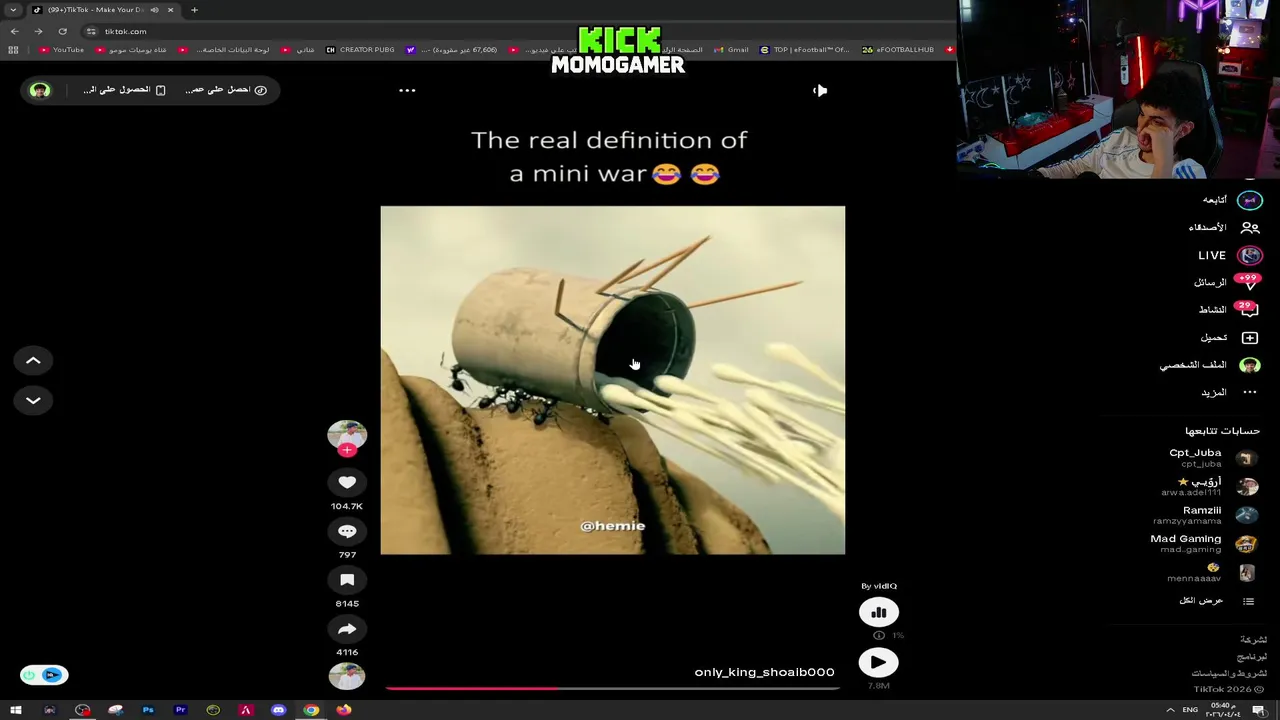Go to the next video arrow
1280x720 pixels.
tap(33, 400)
